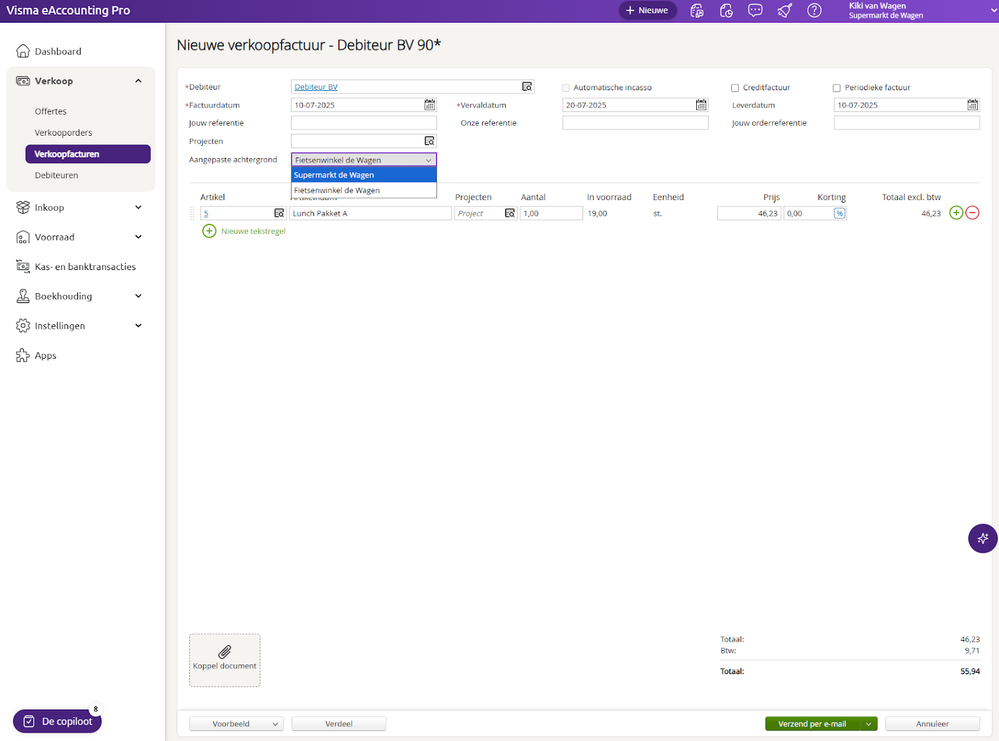Click Verzend per e-mail button
Screen dimensions: 999x741
click(x=812, y=724)
